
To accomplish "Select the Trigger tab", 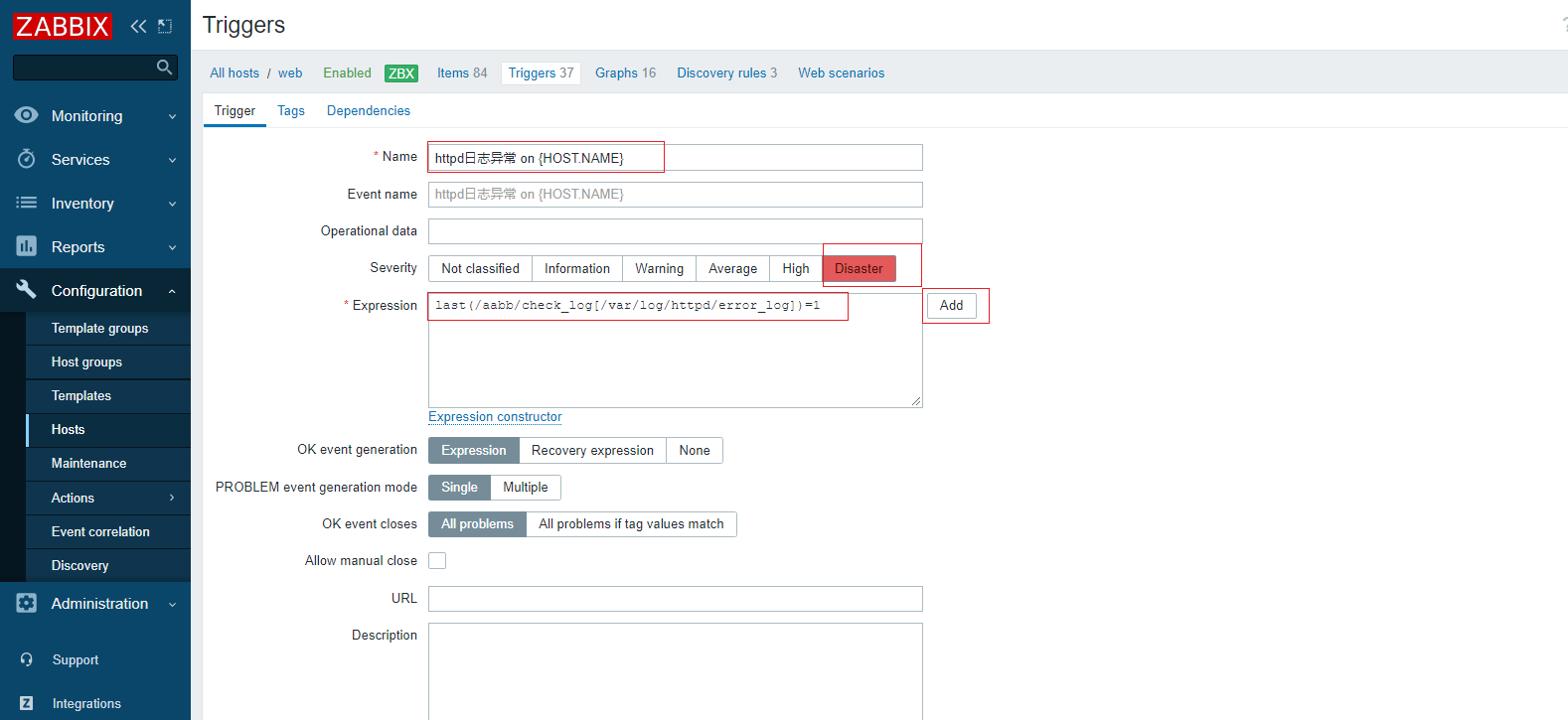I will [235, 111].
